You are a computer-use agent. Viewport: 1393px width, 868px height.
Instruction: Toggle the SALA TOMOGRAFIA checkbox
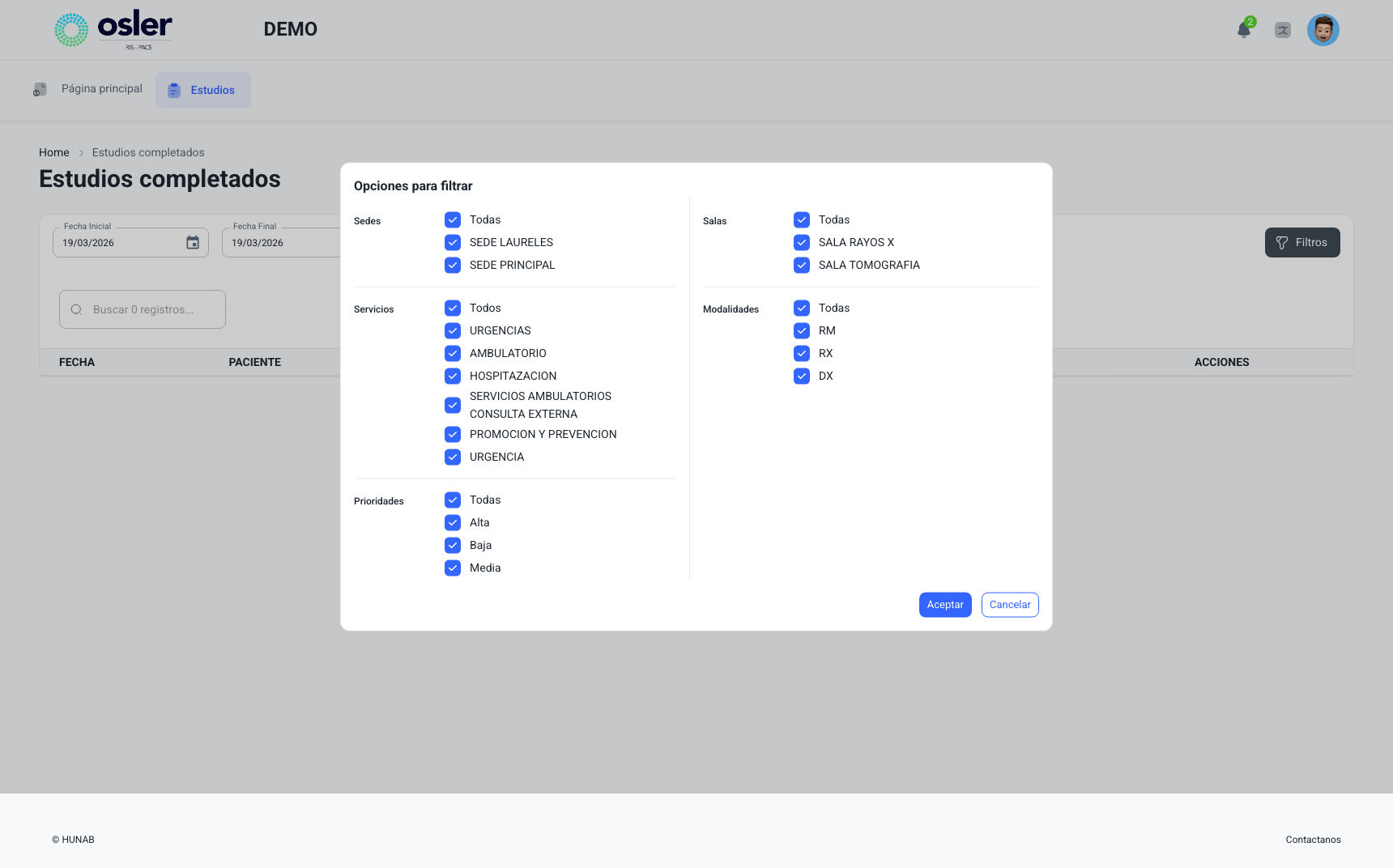tap(802, 265)
